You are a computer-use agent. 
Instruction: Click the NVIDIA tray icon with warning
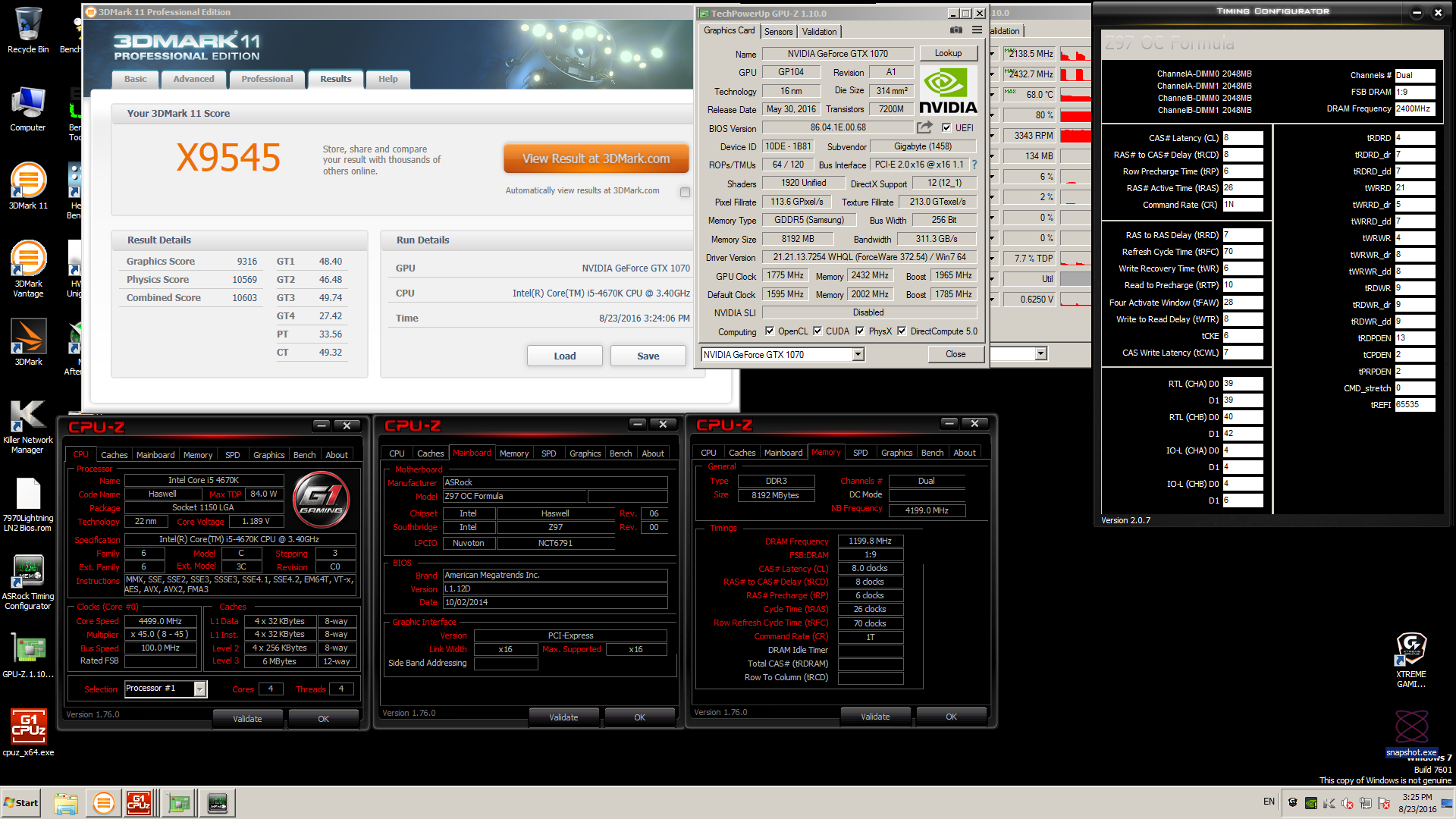[x=1311, y=803]
